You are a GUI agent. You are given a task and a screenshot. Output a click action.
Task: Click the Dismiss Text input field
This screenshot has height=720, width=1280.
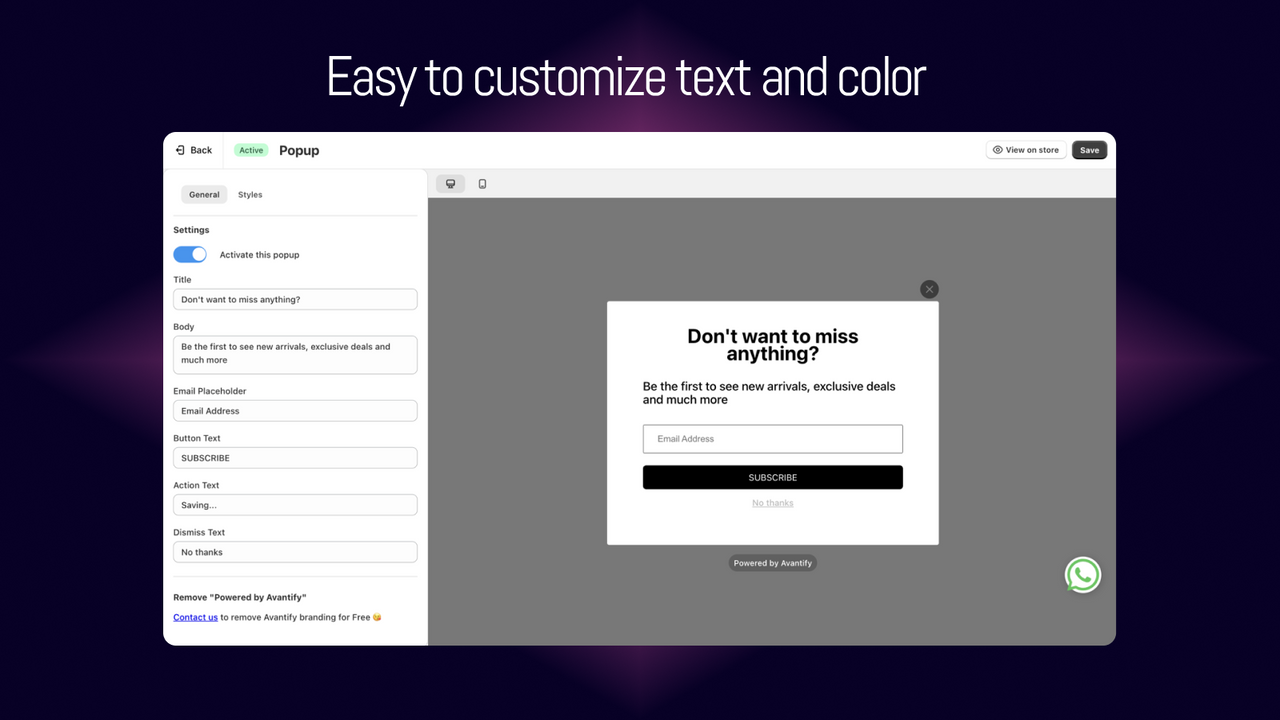(x=295, y=552)
